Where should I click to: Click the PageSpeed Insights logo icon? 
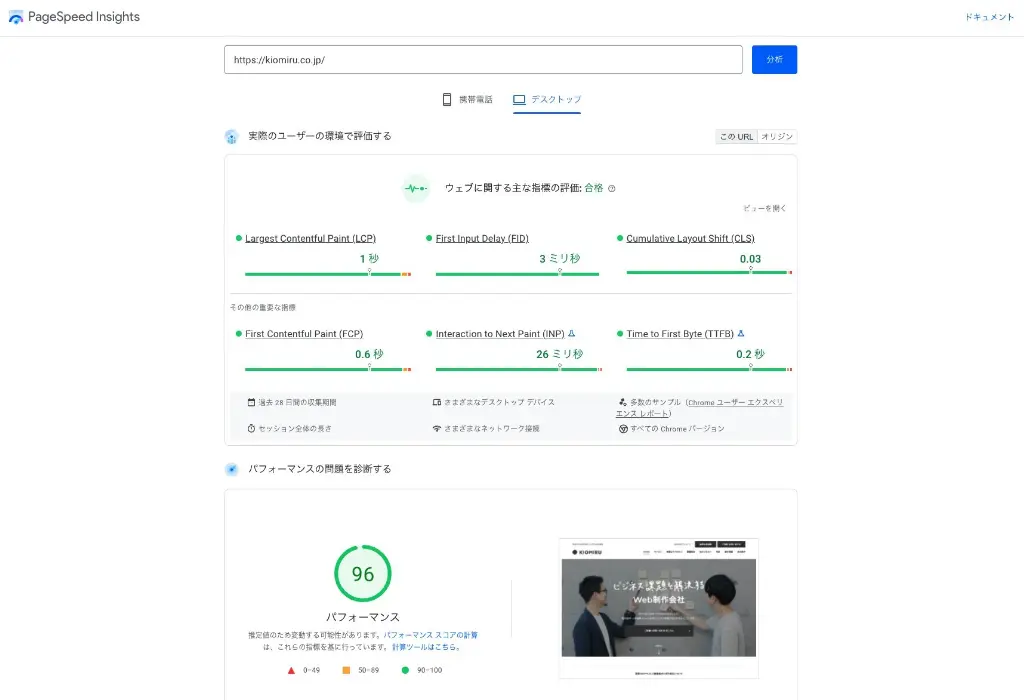pyautogui.click(x=18, y=17)
